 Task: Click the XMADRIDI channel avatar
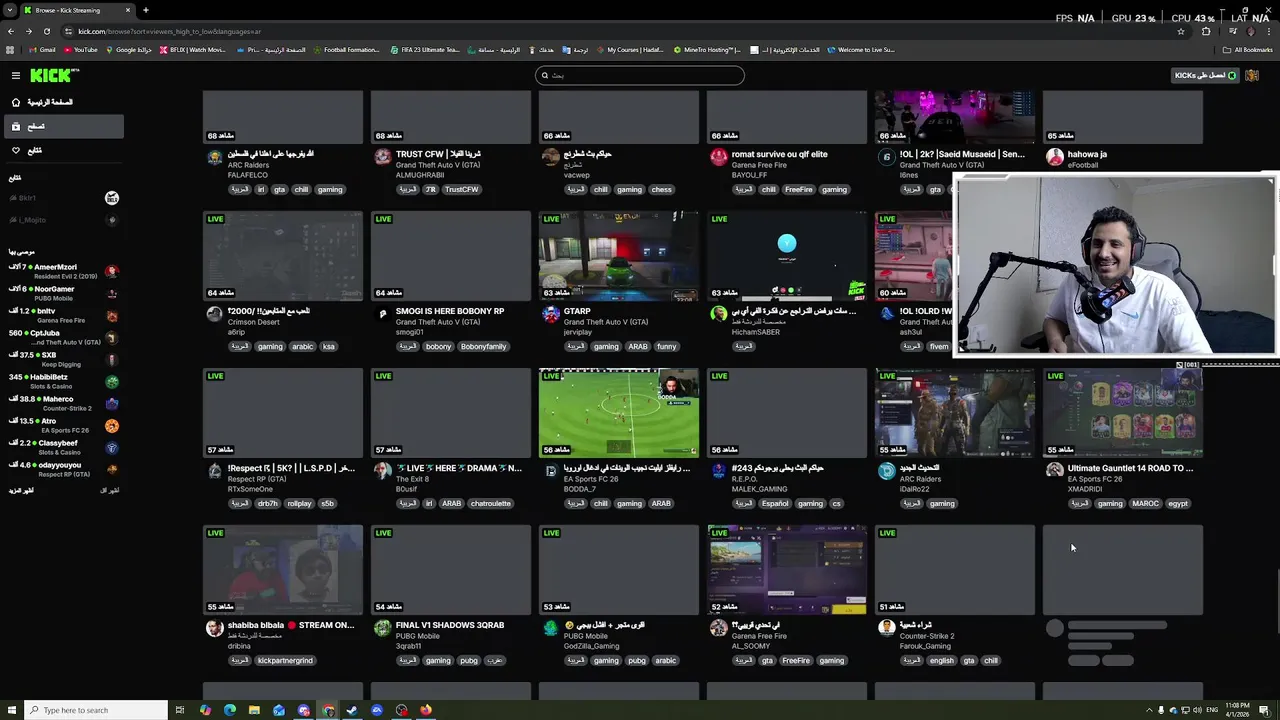(x=1055, y=471)
